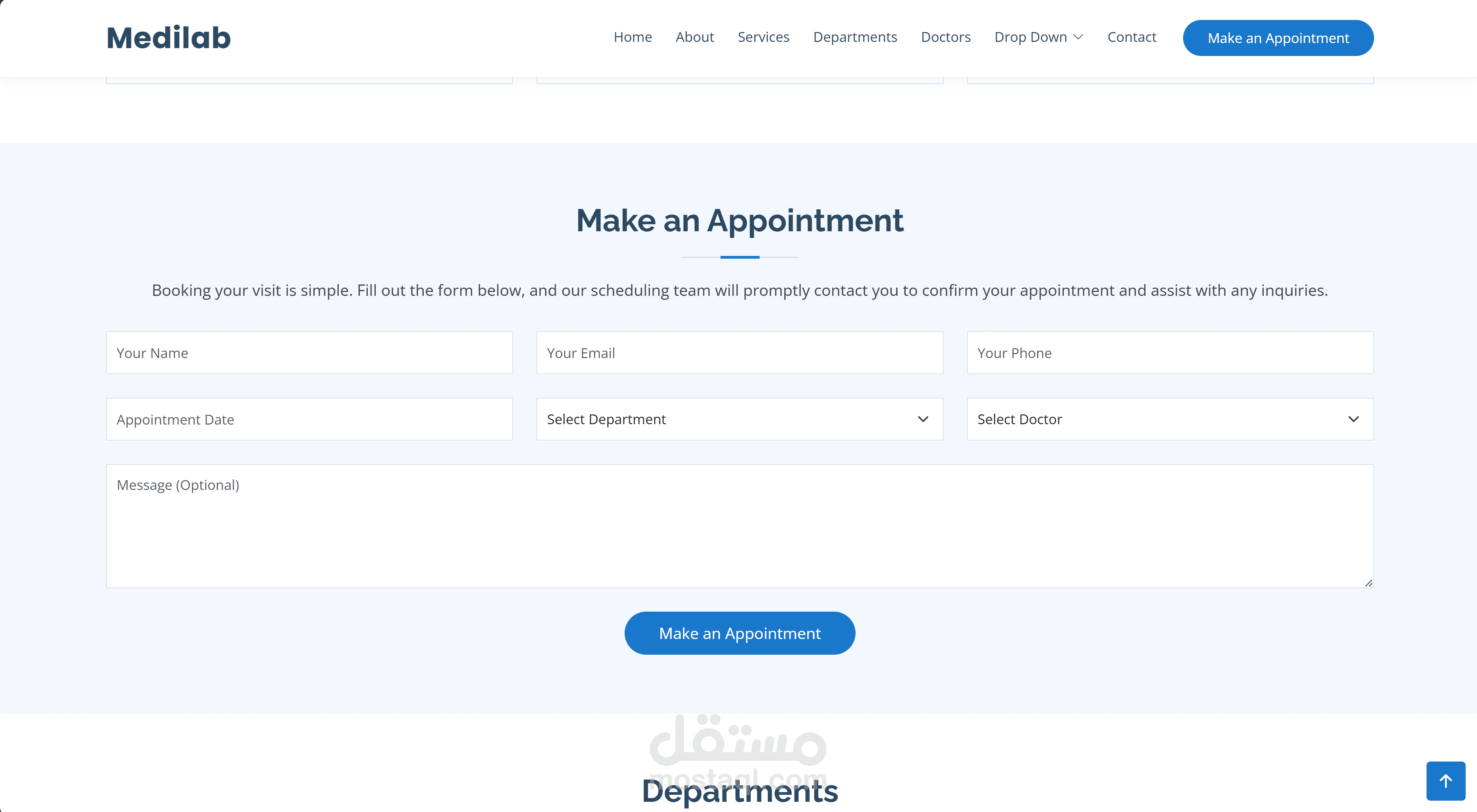
Task: Navigate to Services in the header
Action: tap(763, 37)
